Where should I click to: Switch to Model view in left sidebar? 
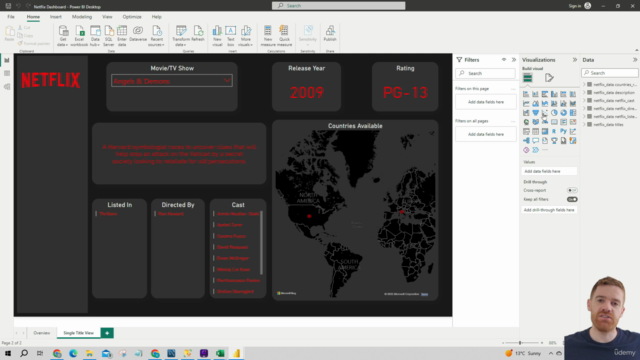(x=7, y=87)
